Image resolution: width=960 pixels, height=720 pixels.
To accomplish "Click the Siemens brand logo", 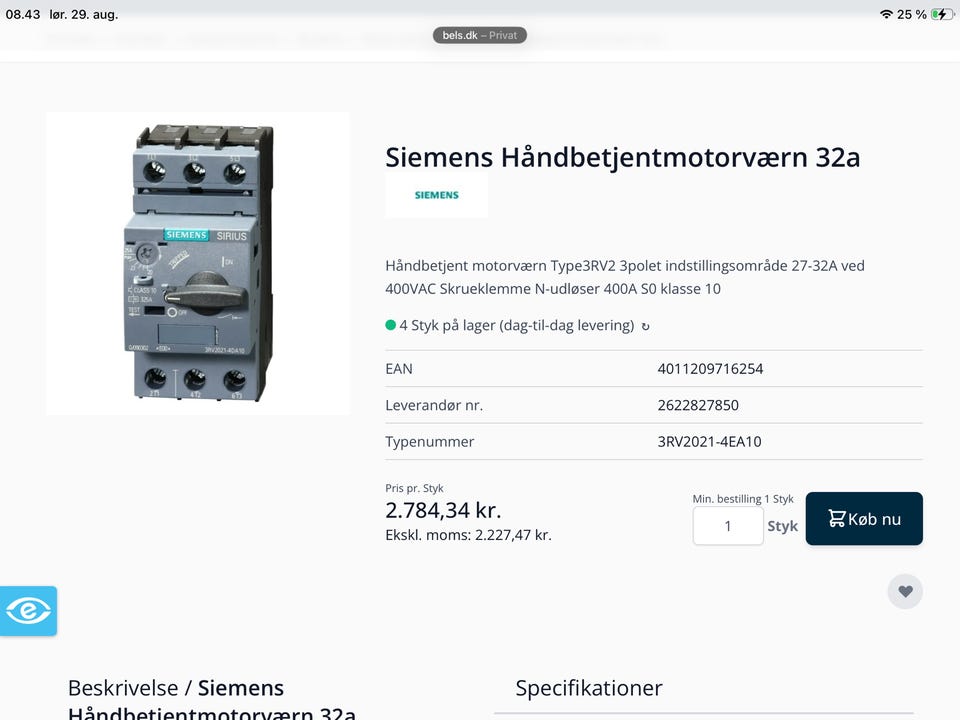I will coord(437,195).
